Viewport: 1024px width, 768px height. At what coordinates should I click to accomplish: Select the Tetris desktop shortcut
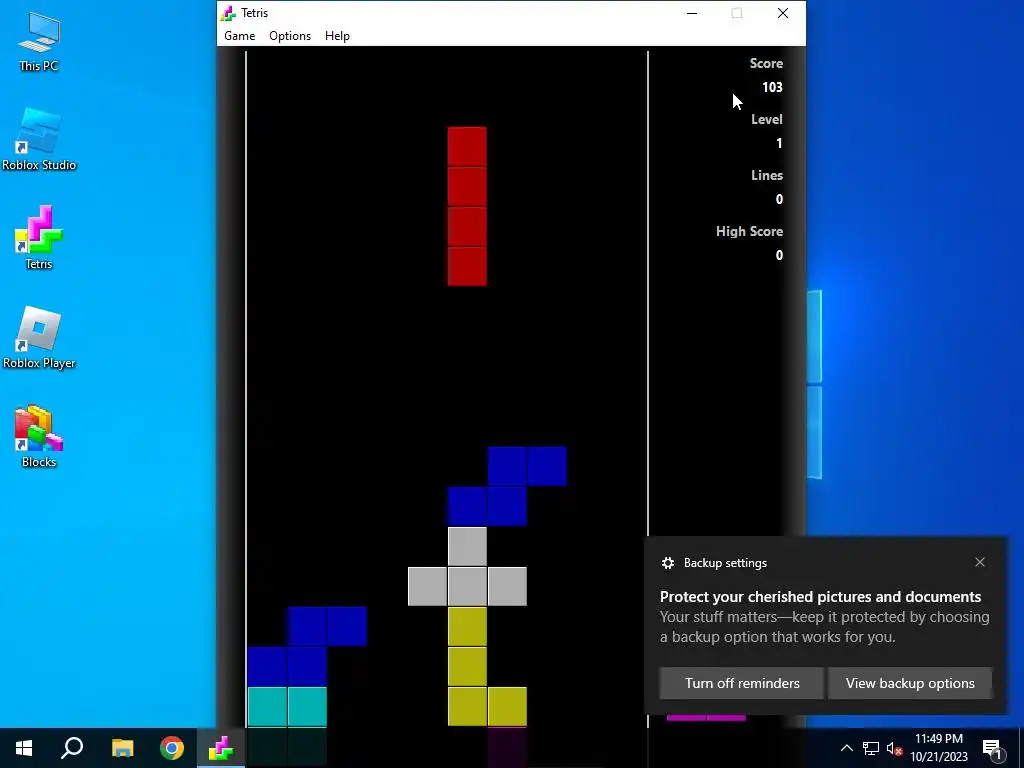[39, 238]
